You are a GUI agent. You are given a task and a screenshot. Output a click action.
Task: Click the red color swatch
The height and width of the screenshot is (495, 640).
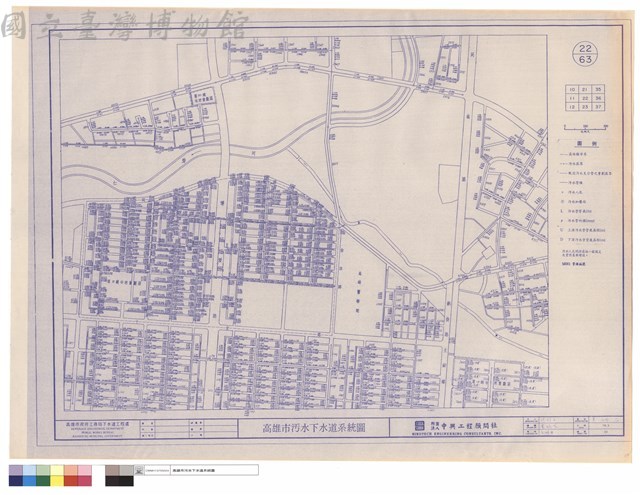tap(71, 481)
